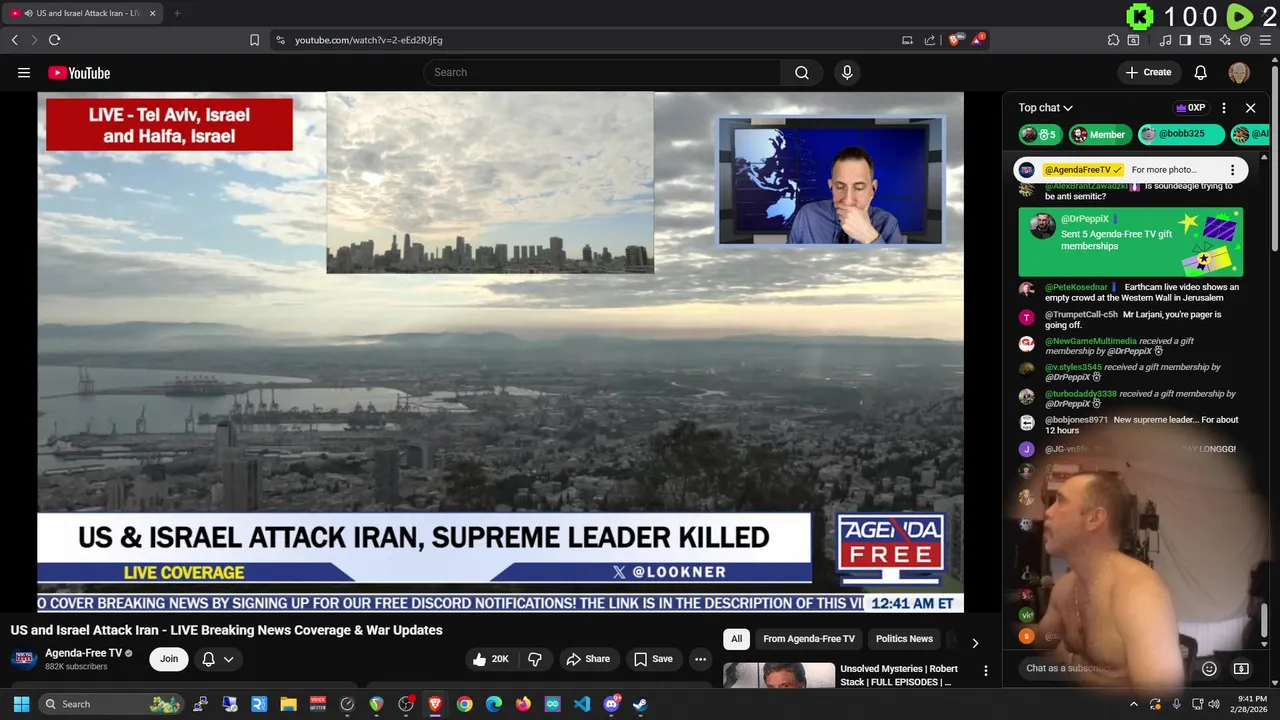The width and height of the screenshot is (1280, 720).
Task: Click the Windows taskbar Search box
Action: pos(112,704)
